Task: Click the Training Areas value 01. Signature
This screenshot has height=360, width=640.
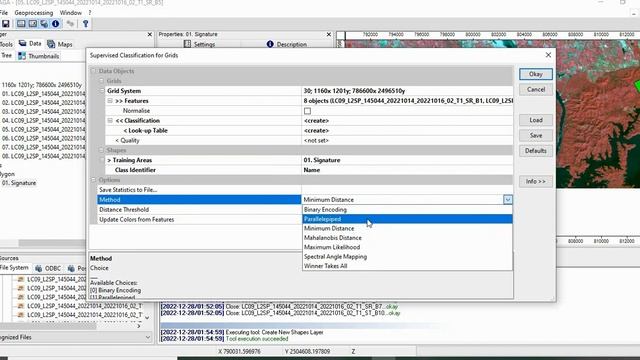Action: pos(322,160)
